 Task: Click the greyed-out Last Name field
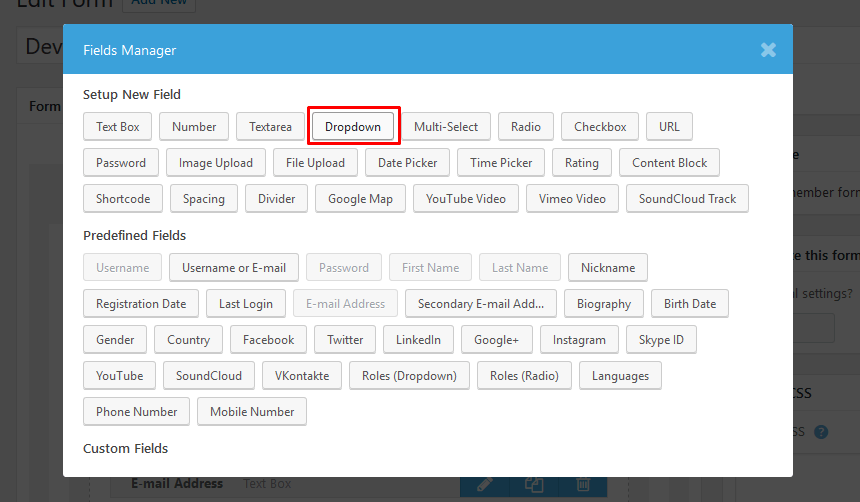[520, 268]
